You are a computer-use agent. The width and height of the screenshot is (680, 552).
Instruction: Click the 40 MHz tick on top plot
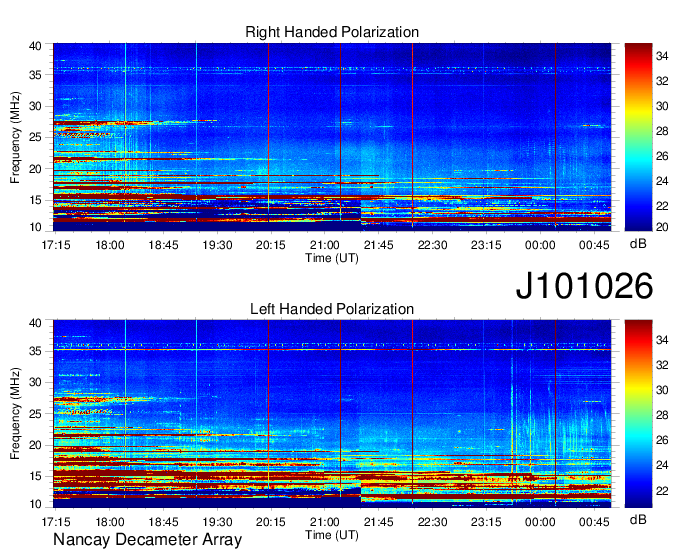coord(35,46)
